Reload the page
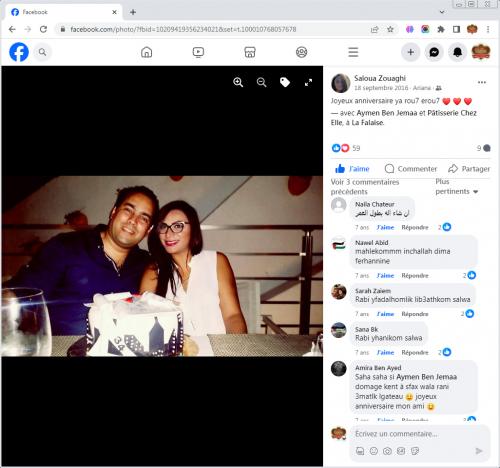 coord(43,29)
